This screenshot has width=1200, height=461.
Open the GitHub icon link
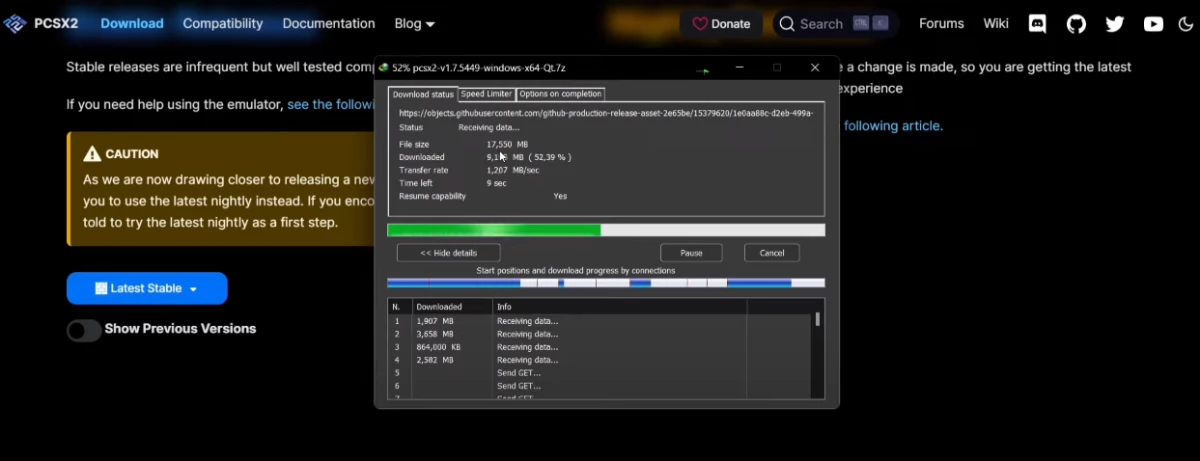1076,24
